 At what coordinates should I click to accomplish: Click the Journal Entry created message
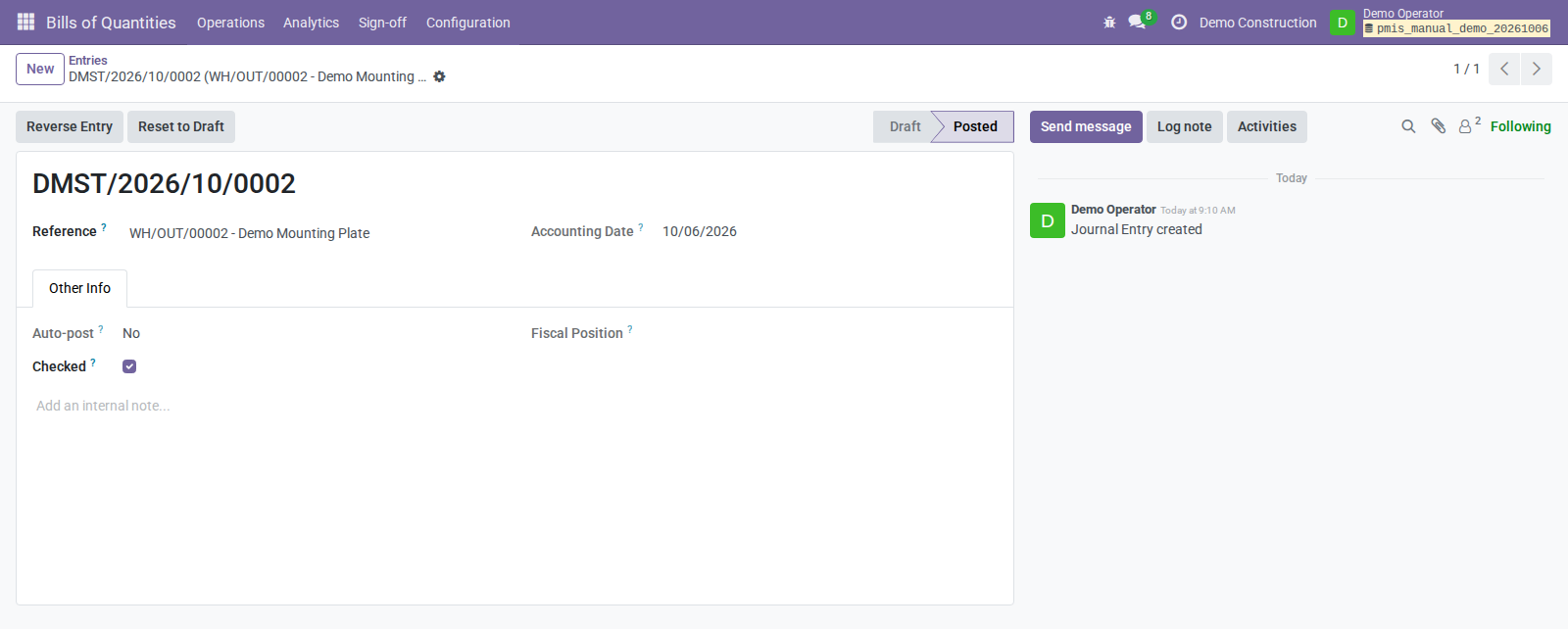[x=1137, y=229]
